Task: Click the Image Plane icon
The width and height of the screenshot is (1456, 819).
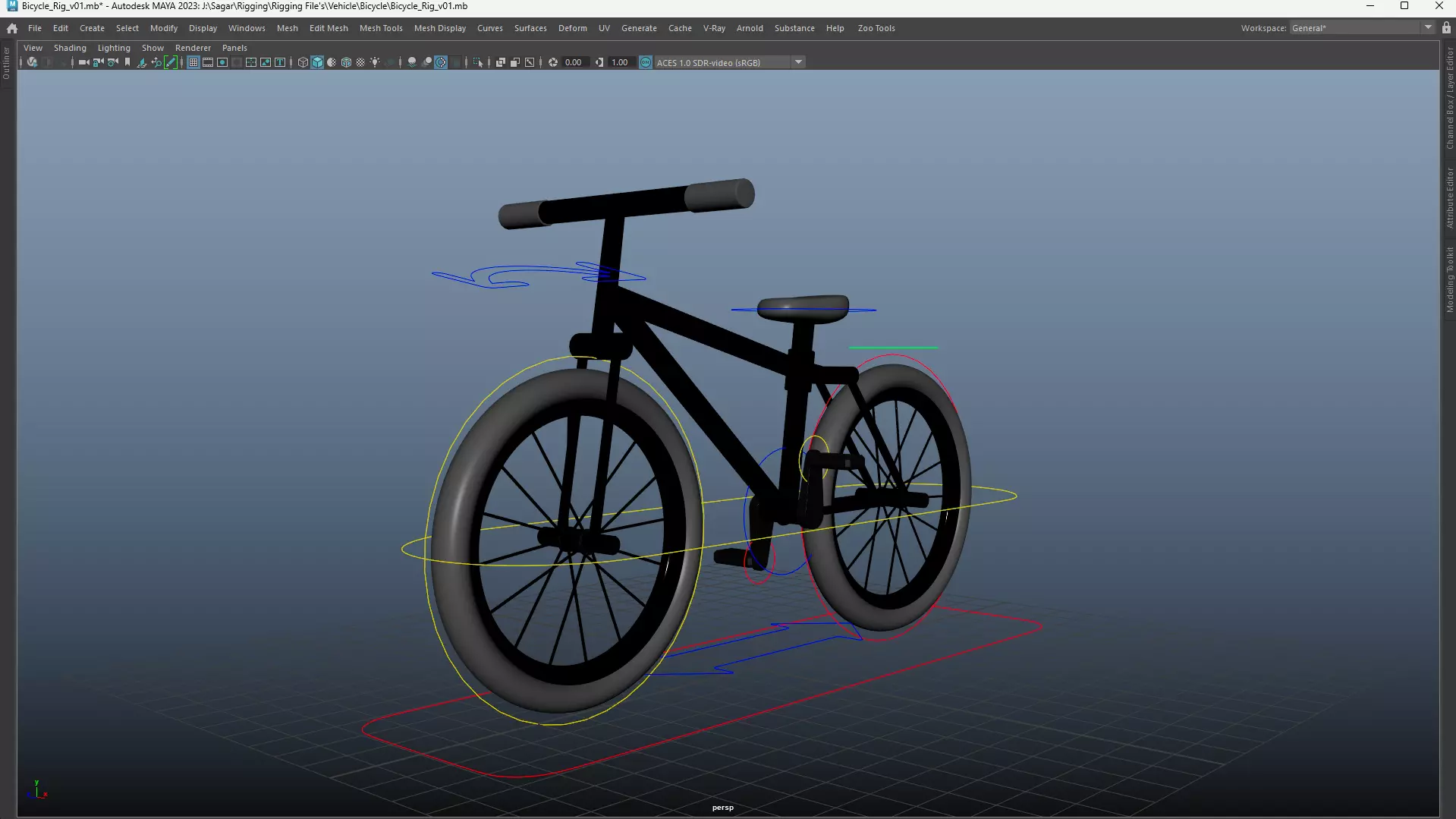Action: click(142, 62)
